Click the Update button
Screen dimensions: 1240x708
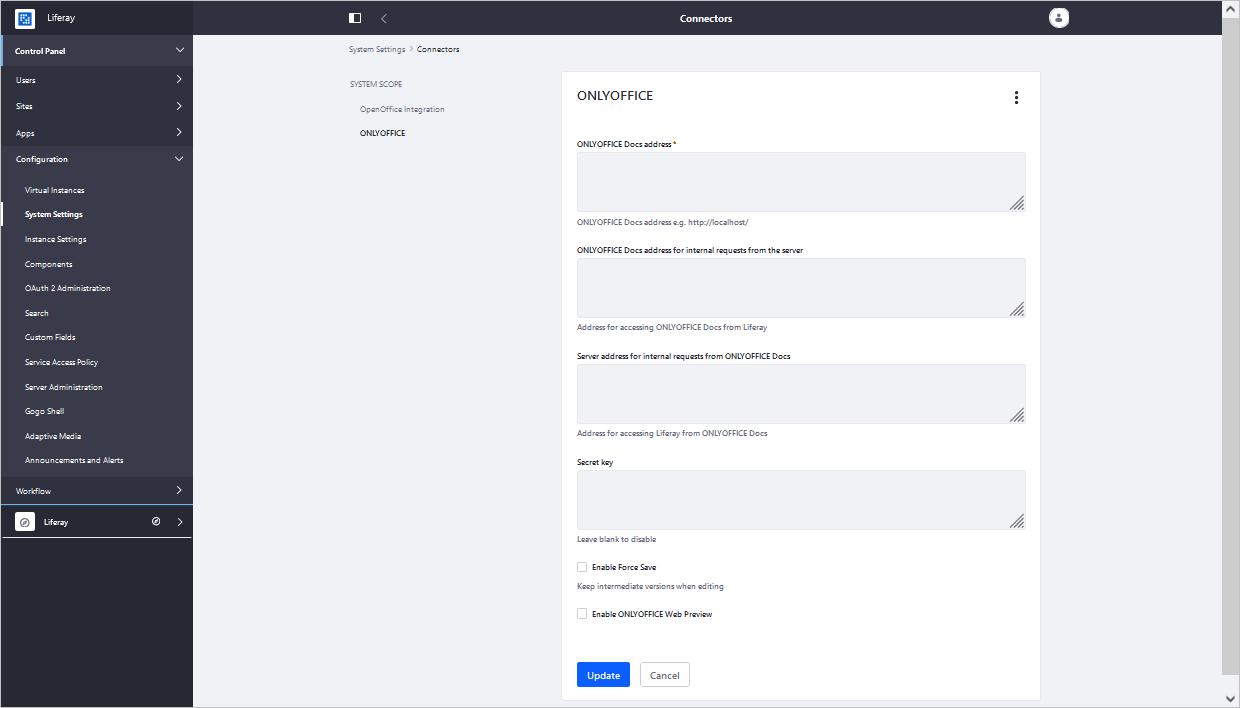[x=603, y=674]
